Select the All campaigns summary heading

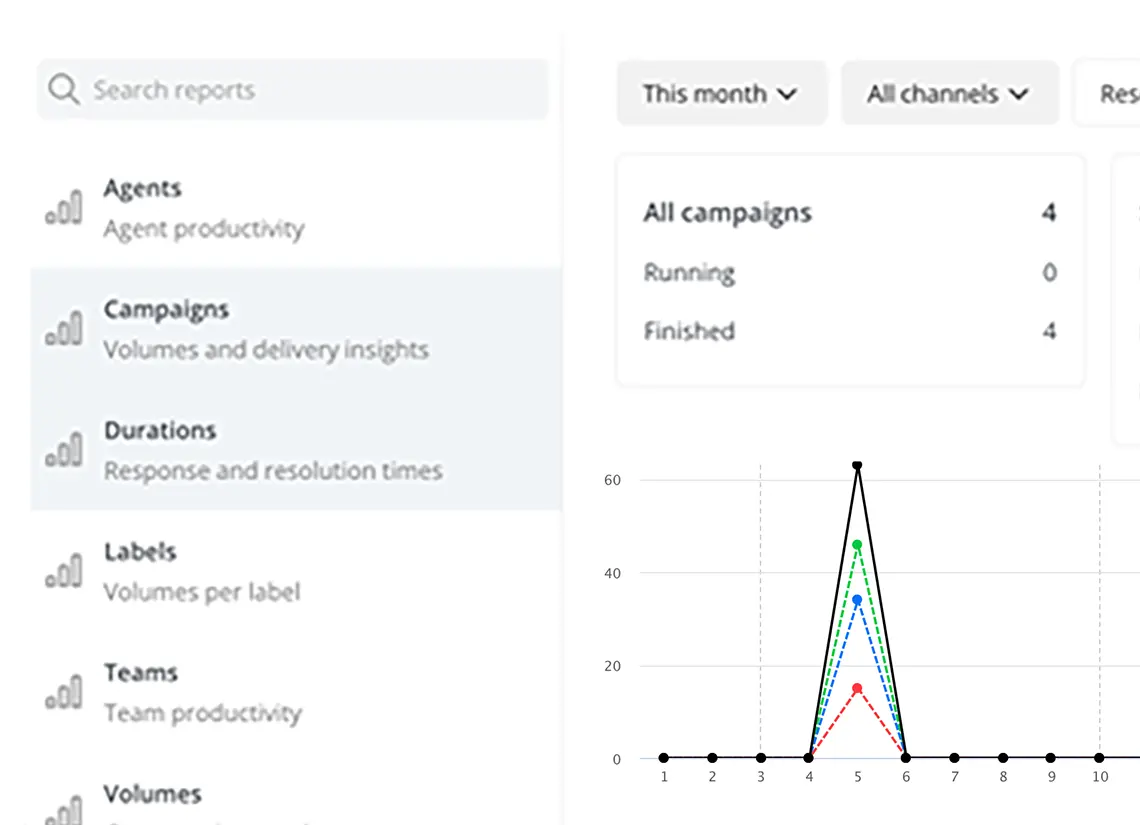(x=727, y=213)
